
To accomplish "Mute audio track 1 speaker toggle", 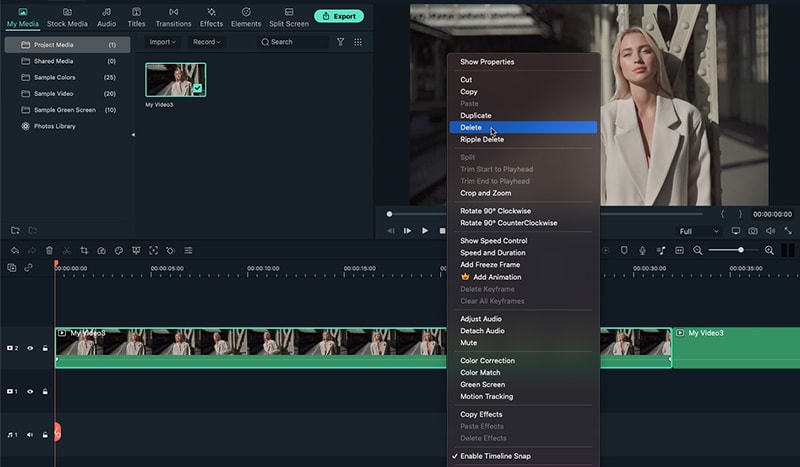I will point(30,435).
